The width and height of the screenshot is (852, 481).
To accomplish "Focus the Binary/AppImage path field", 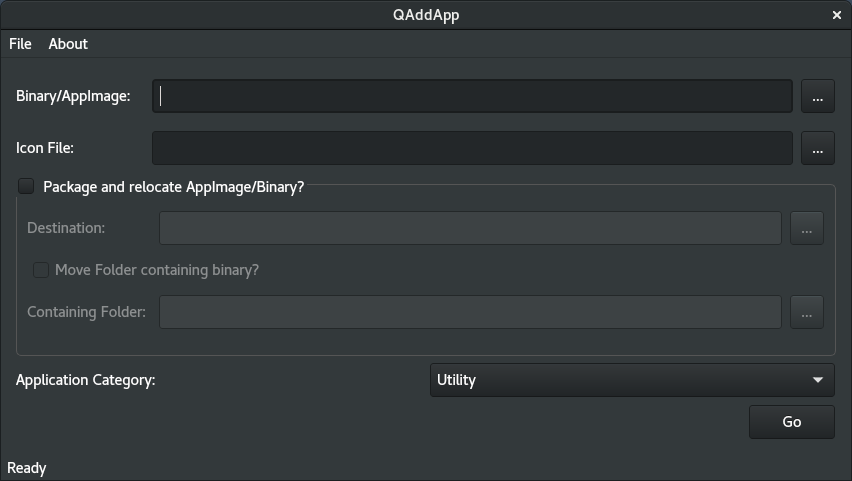I will coord(472,96).
